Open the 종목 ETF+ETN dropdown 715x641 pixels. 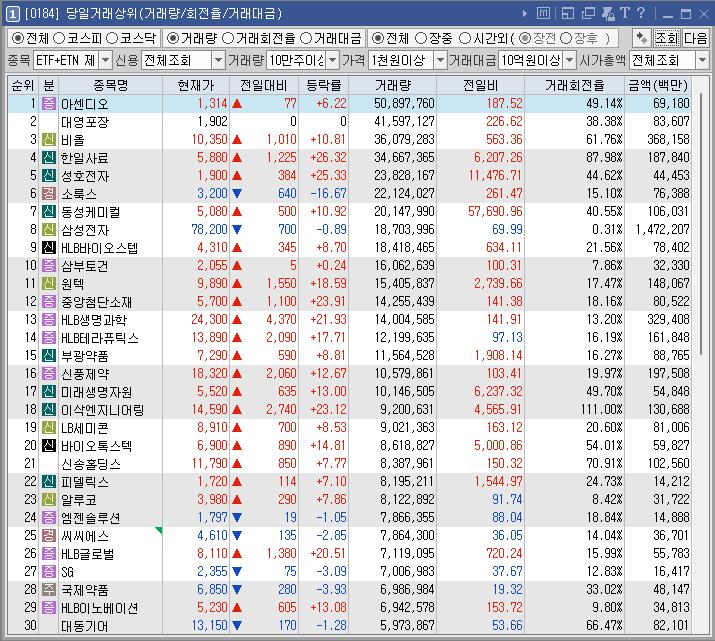pyautogui.click(x=105, y=60)
